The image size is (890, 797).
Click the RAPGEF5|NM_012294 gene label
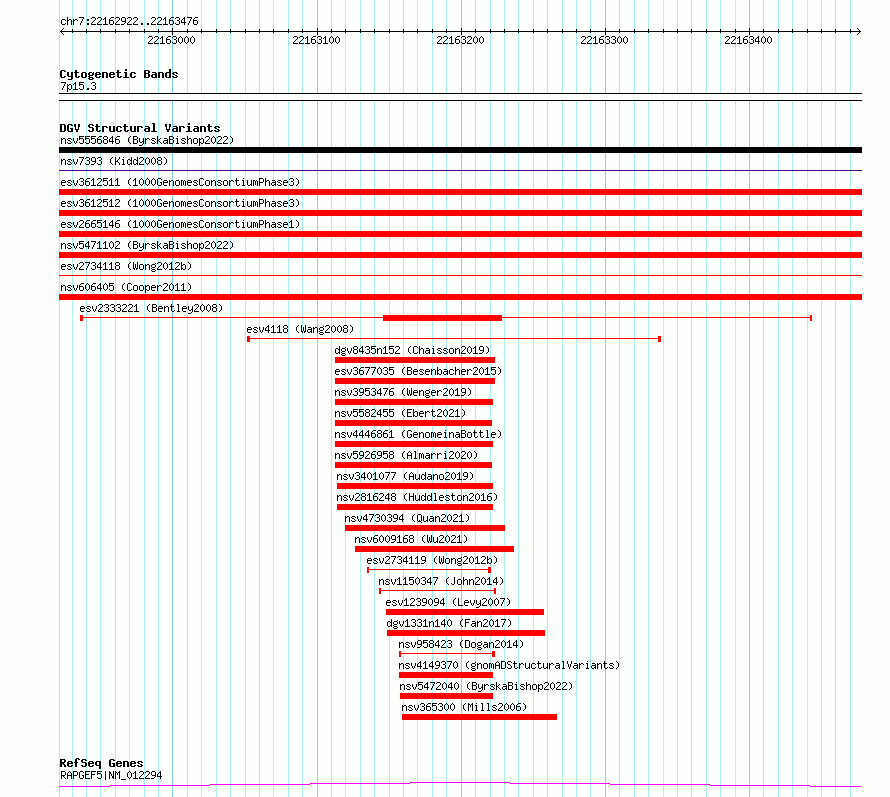click(x=111, y=775)
